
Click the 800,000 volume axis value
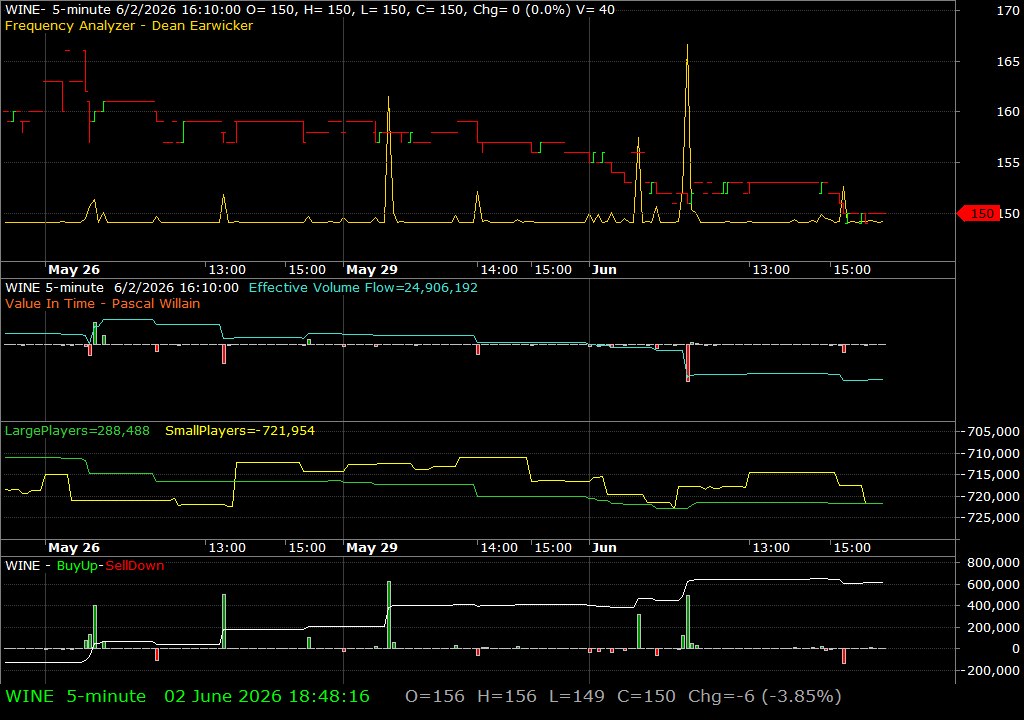993,563
